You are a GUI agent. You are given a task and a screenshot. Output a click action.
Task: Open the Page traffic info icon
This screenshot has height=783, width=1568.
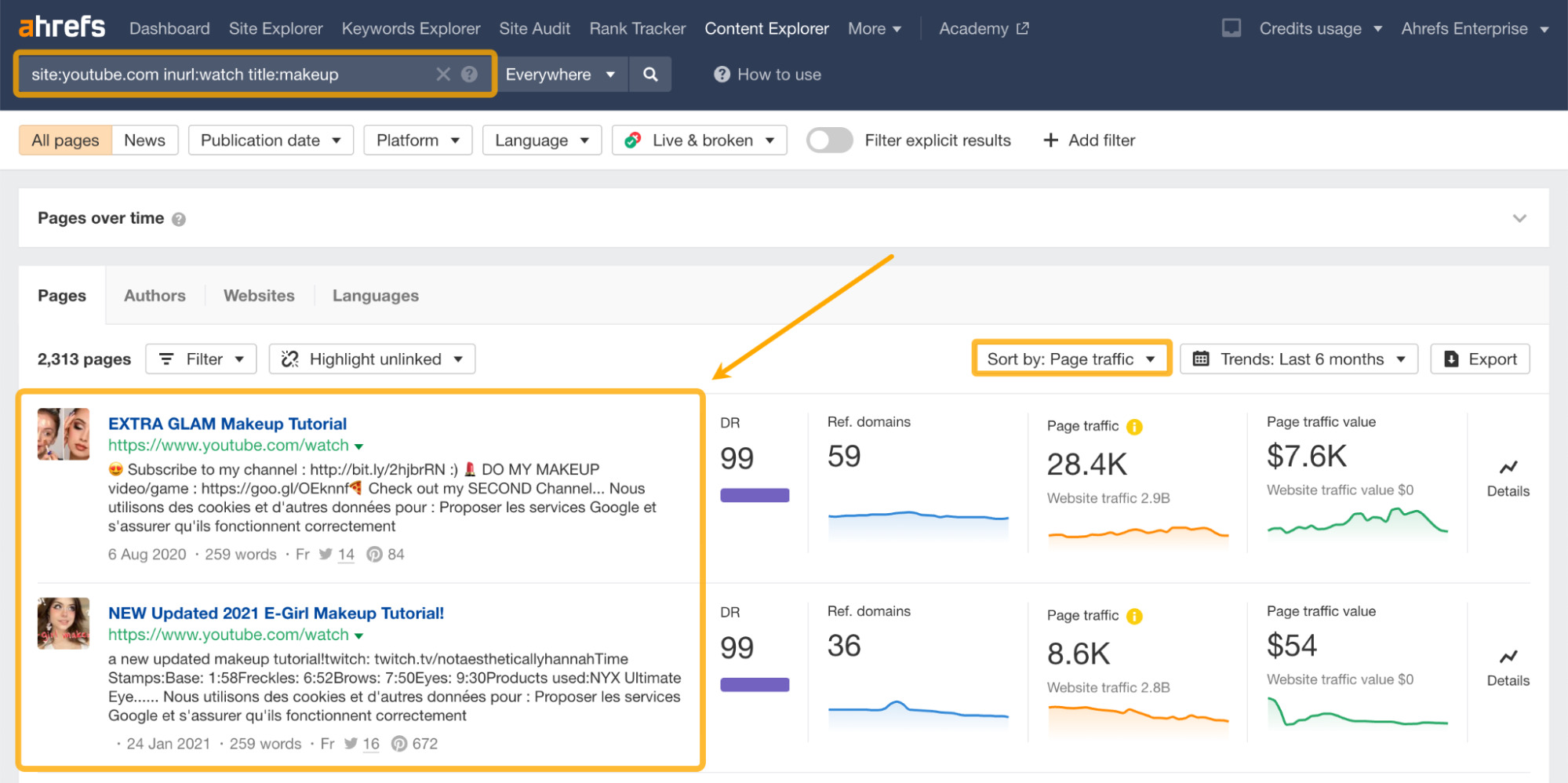coord(1135,426)
